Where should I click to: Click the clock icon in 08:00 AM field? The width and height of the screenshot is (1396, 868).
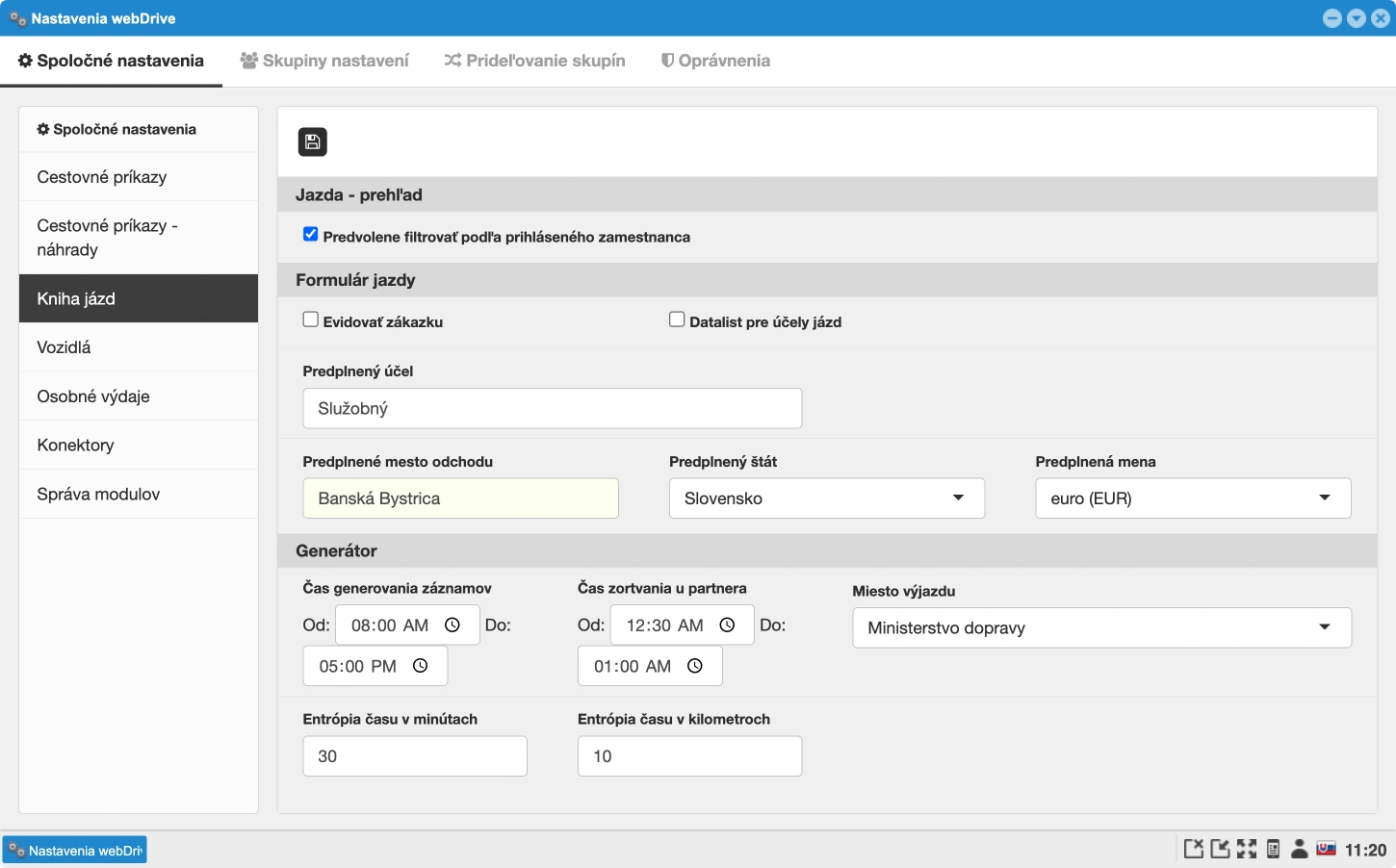pos(452,625)
